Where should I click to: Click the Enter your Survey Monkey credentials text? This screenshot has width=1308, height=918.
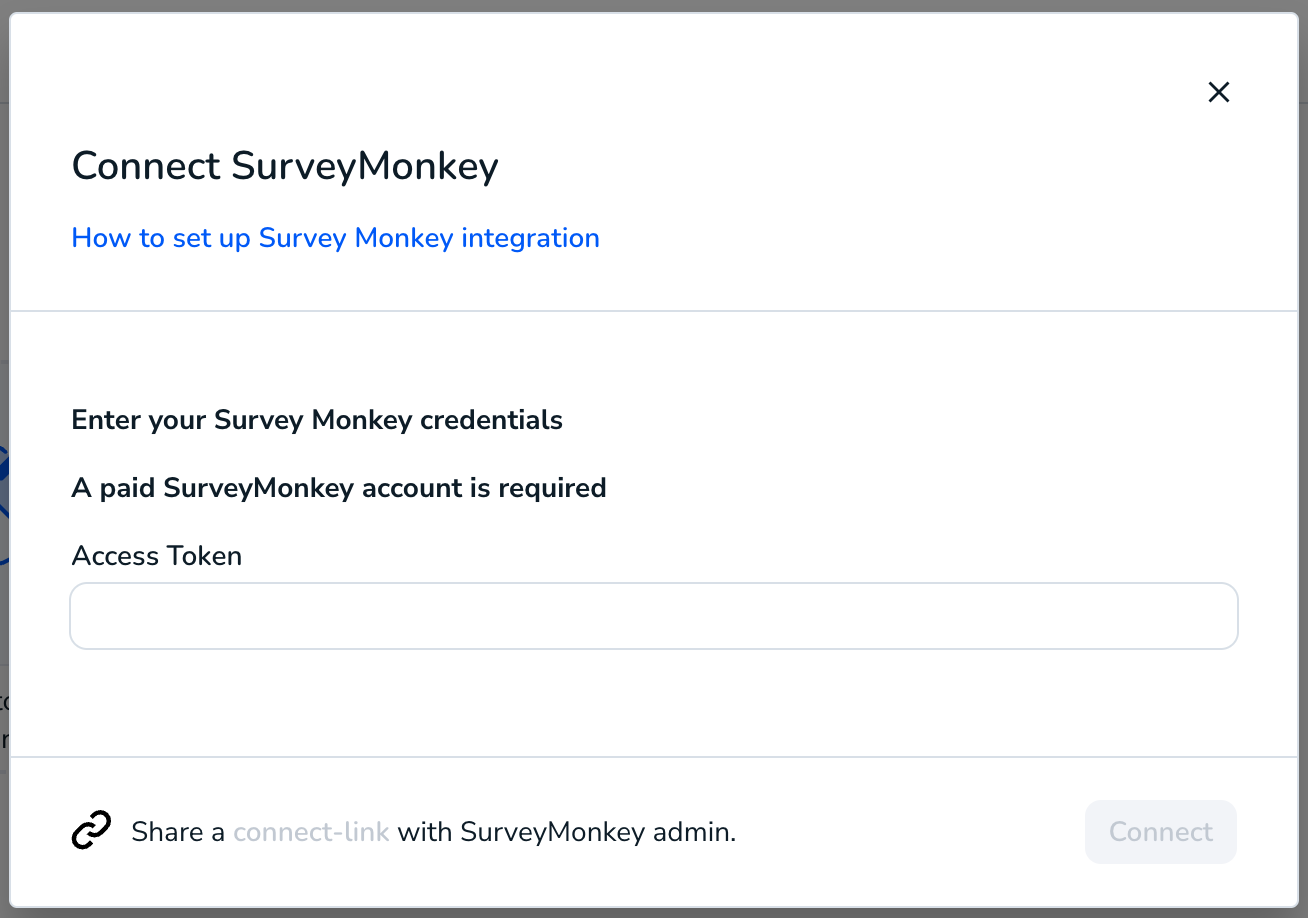coord(317,420)
